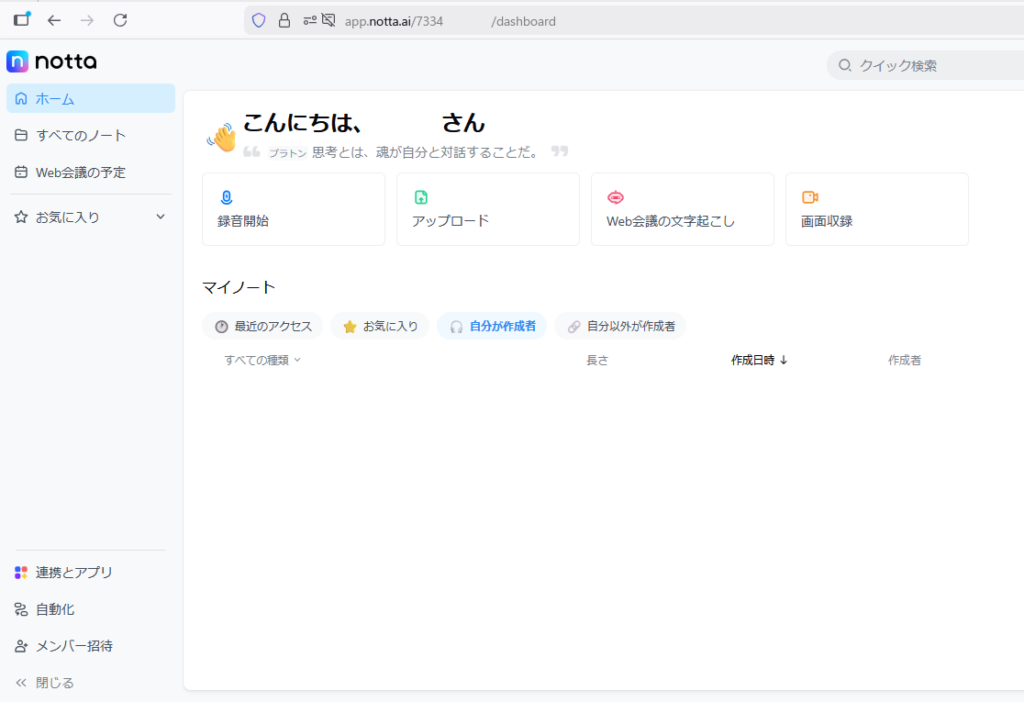Open Web会議の予定 in sidebar

click(x=80, y=172)
